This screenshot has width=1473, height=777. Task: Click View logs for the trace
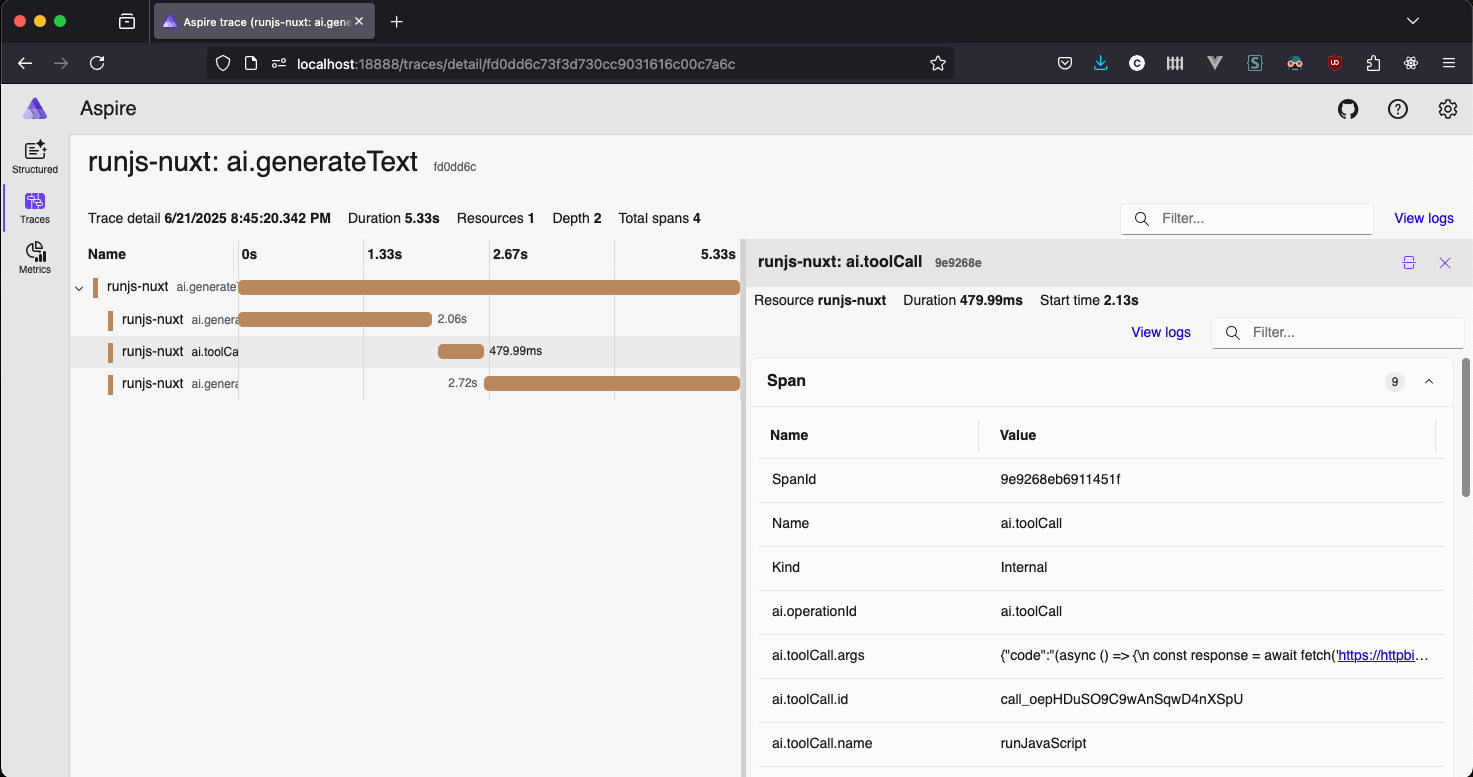point(1423,218)
